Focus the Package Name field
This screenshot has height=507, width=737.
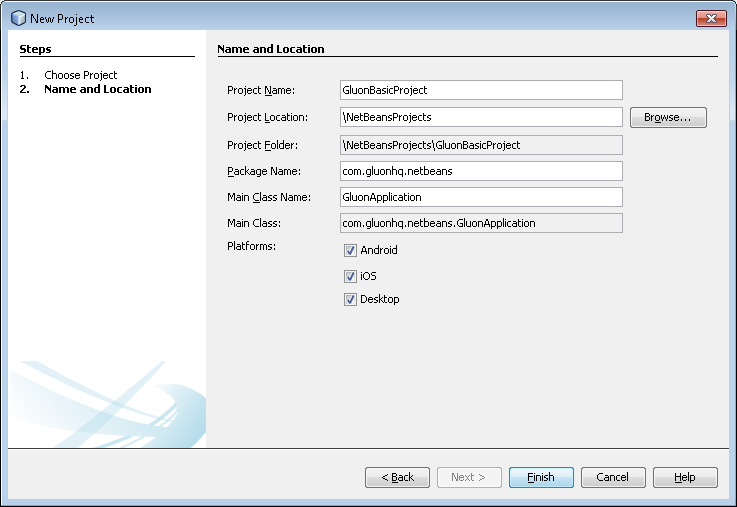click(x=481, y=171)
